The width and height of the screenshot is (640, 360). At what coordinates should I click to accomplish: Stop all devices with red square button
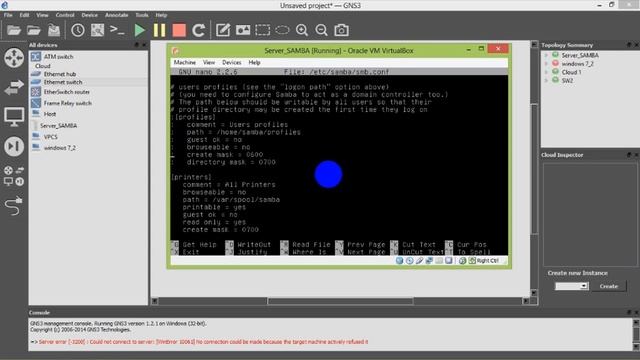point(179,30)
